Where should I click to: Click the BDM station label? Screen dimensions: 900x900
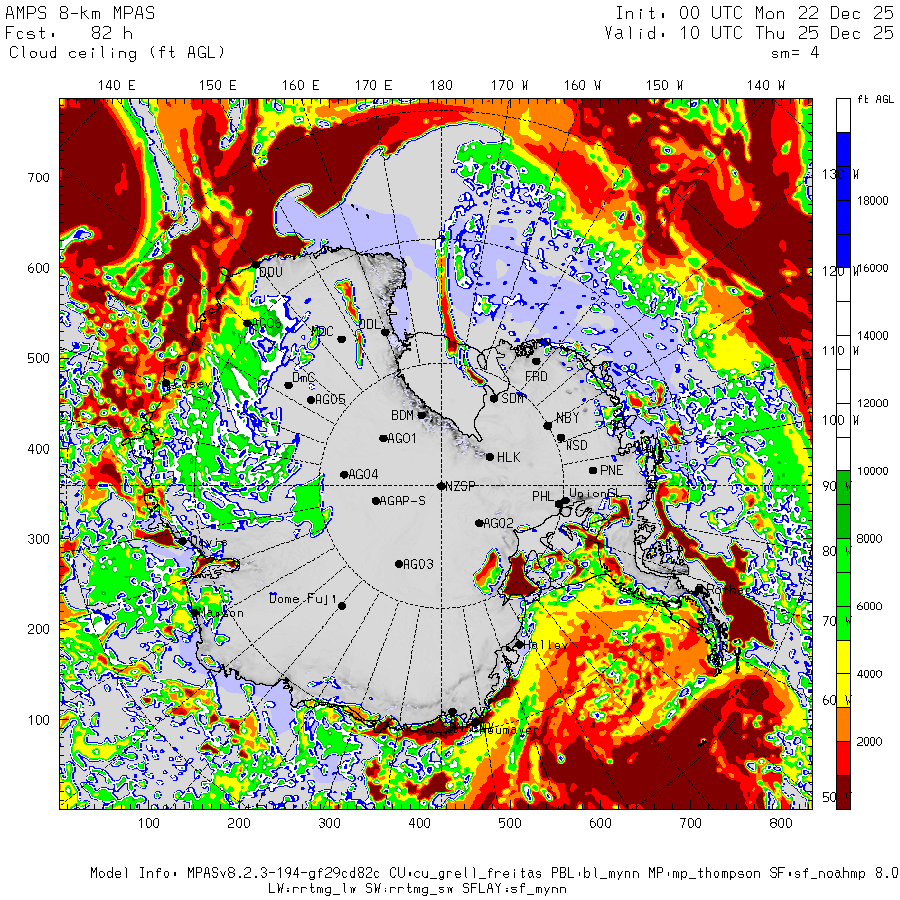click(402, 415)
